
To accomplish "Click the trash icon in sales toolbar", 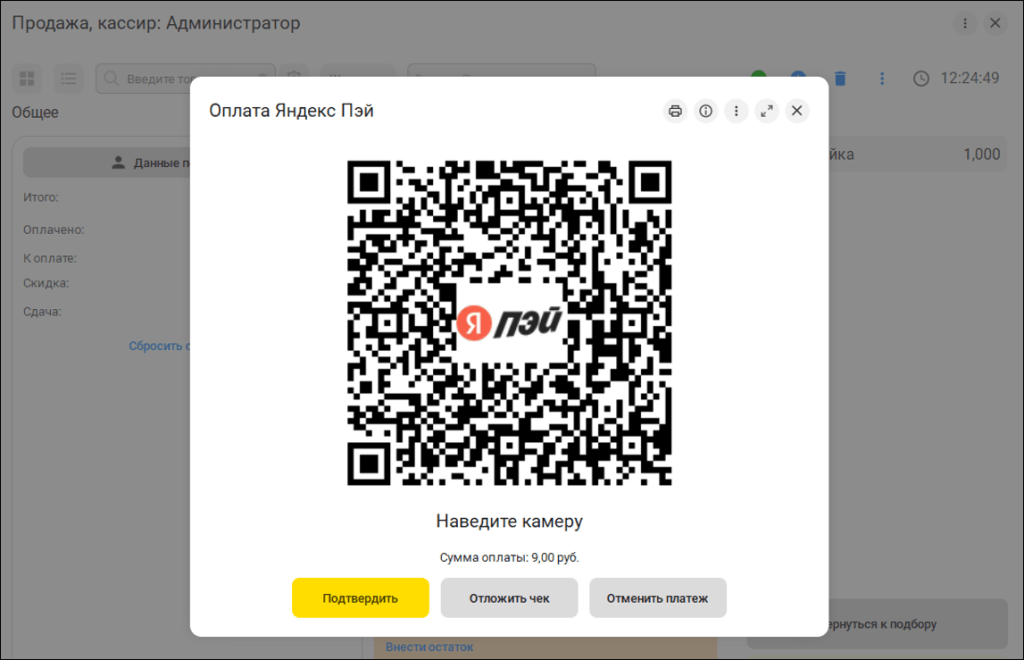I will [x=840, y=79].
